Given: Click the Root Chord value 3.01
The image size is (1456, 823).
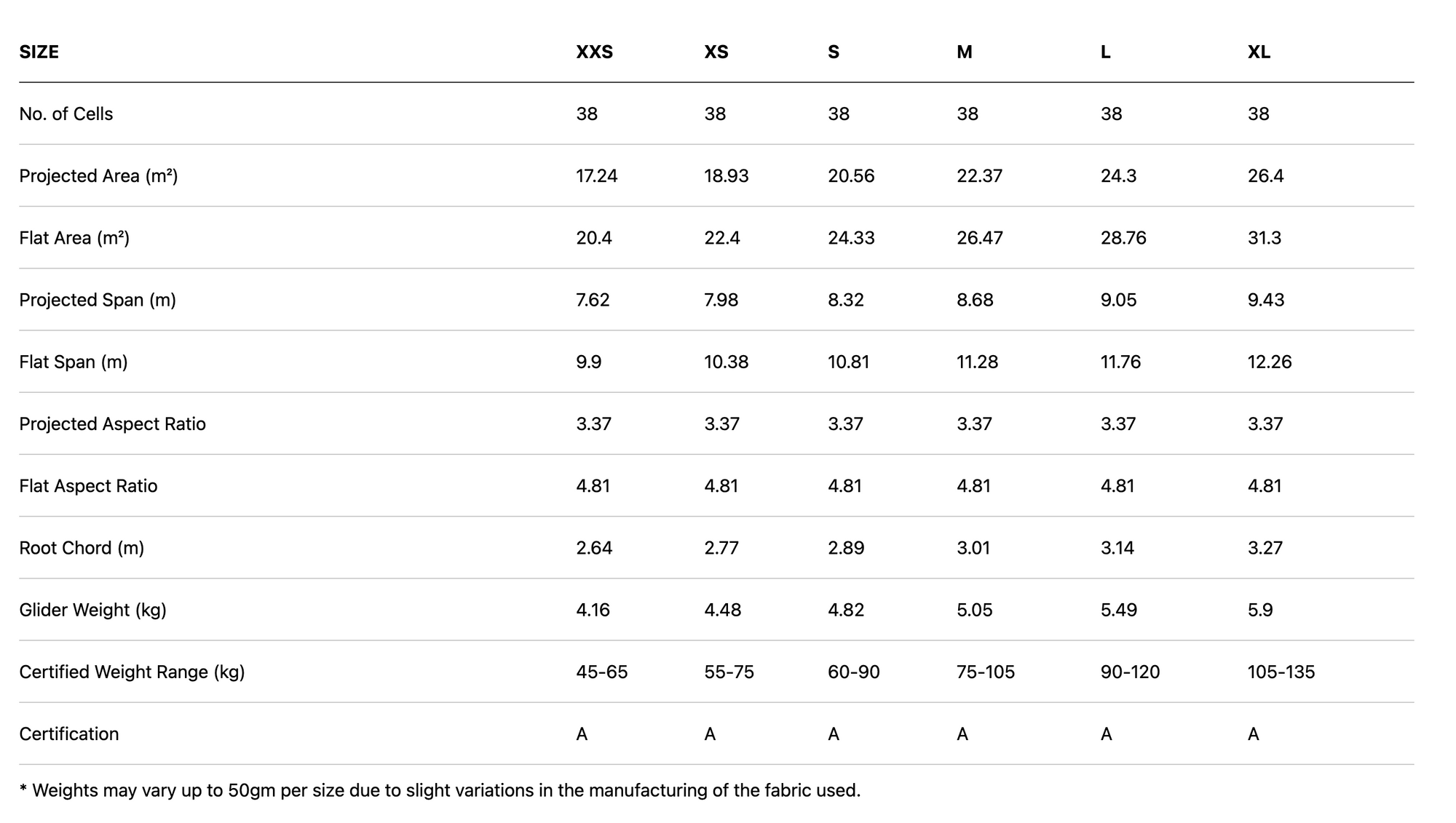Looking at the screenshot, I should click(973, 547).
